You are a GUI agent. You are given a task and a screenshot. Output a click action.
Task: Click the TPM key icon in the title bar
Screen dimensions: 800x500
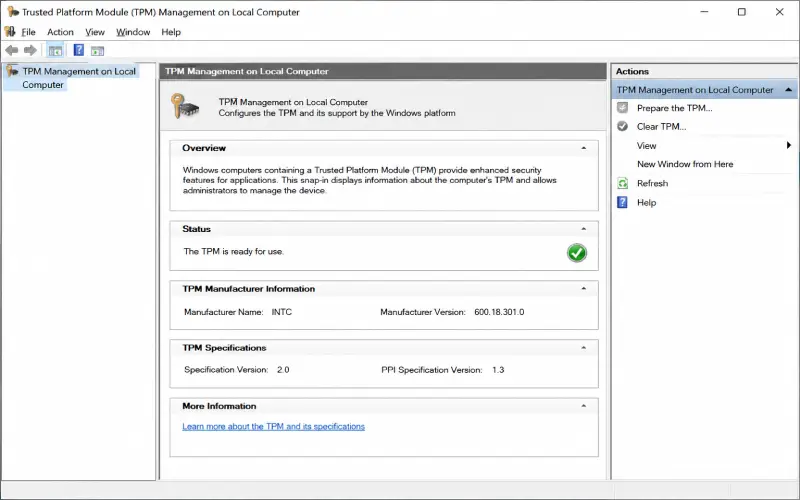(x=13, y=12)
